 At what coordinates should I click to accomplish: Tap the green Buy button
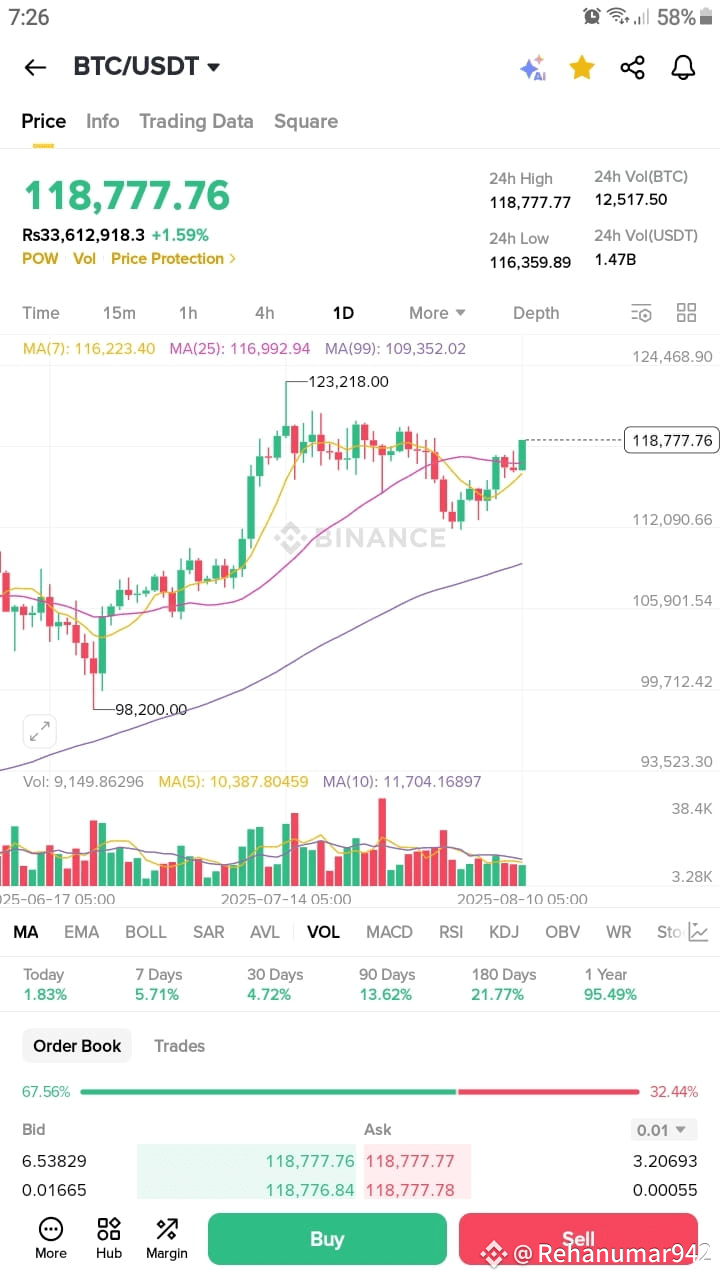click(x=327, y=1239)
